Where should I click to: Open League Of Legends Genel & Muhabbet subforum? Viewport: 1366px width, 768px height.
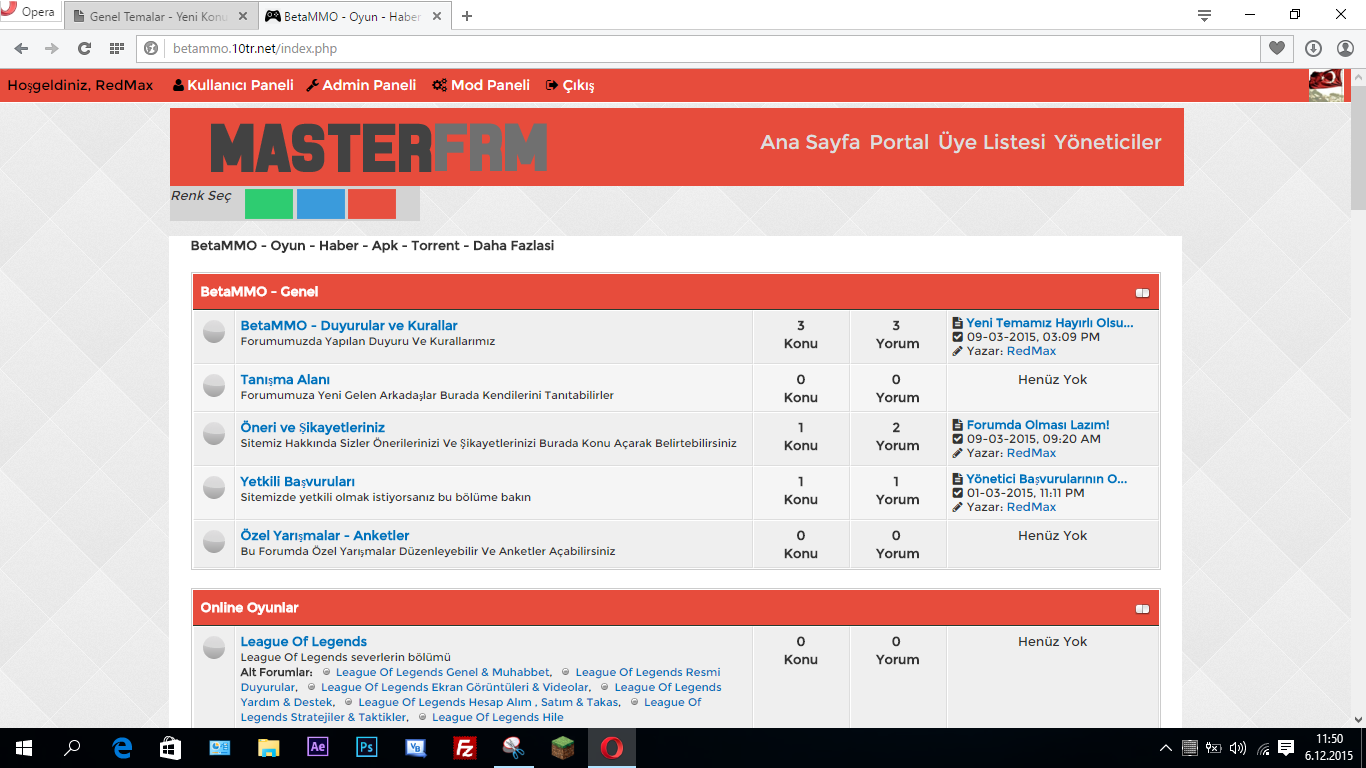(443, 672)
